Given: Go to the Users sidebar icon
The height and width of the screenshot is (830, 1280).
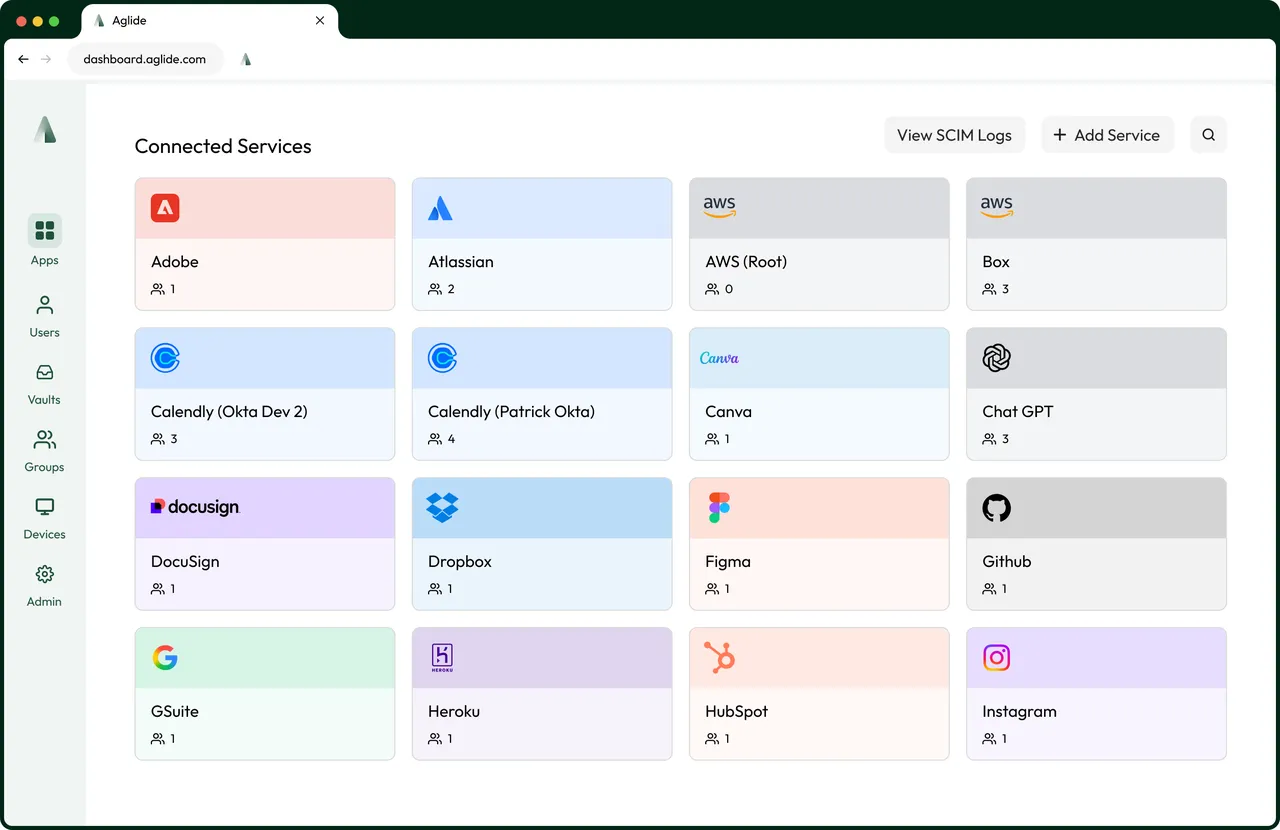Looking at the screenshot, I should (x=44, y=305).
